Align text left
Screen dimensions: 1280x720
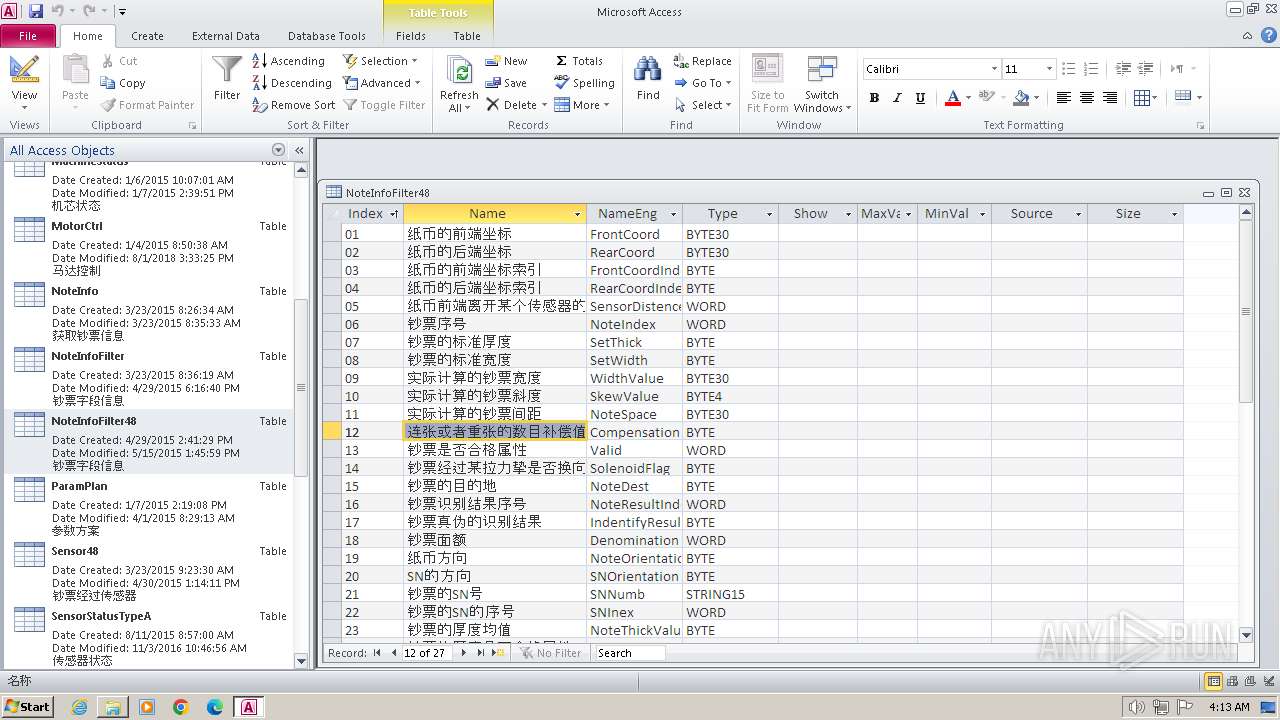(1063, 98)
